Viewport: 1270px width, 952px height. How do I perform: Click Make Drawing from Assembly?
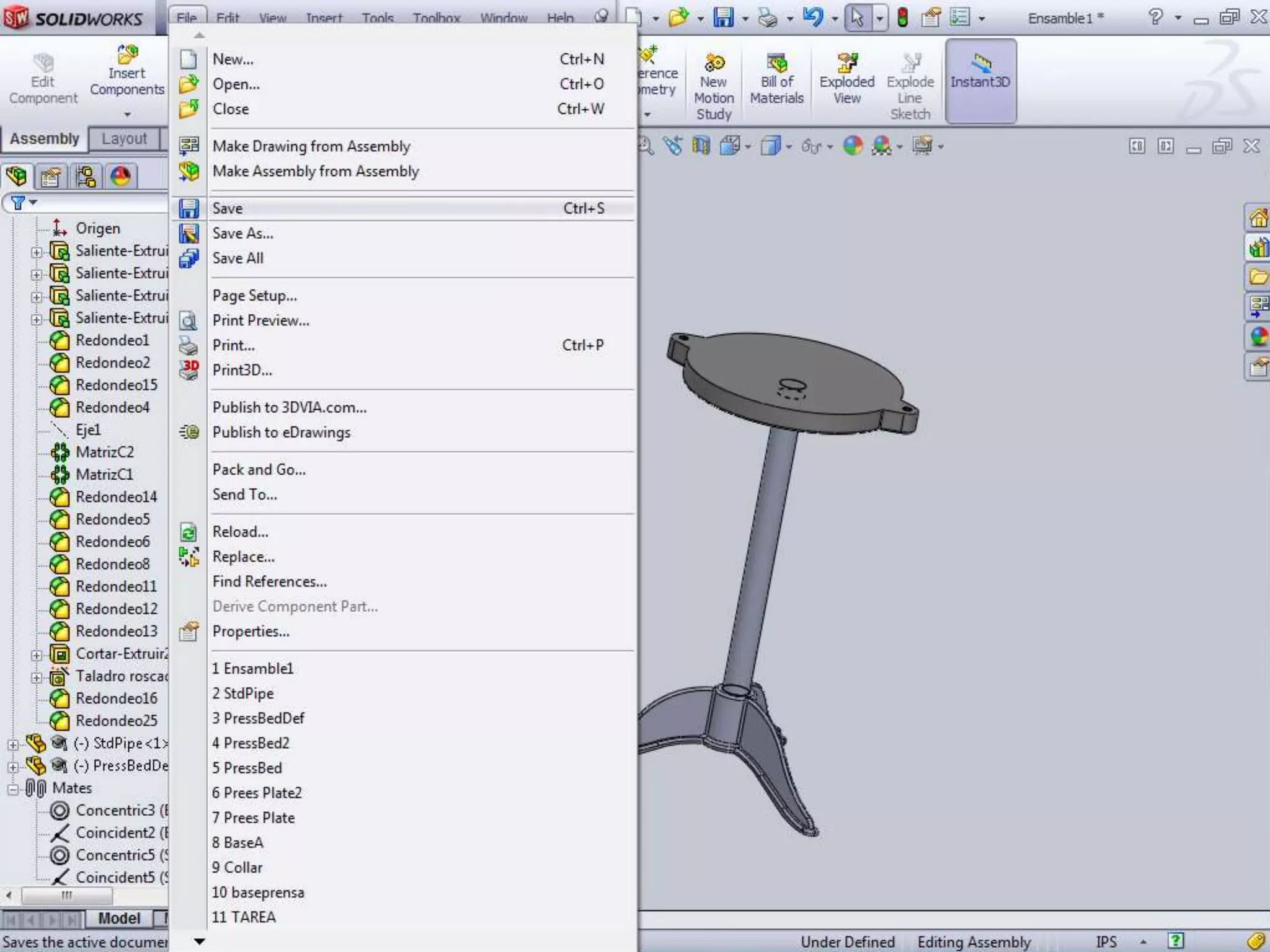point(311,146)
